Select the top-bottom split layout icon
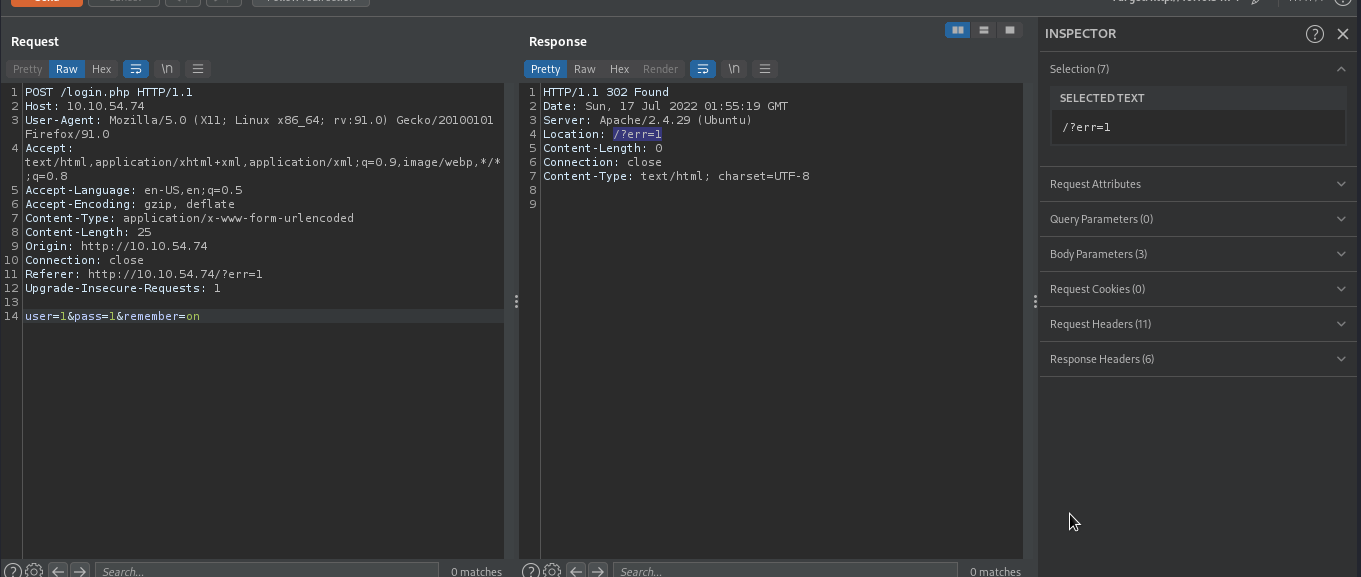The image size is (1361, 577). (984, 30)
